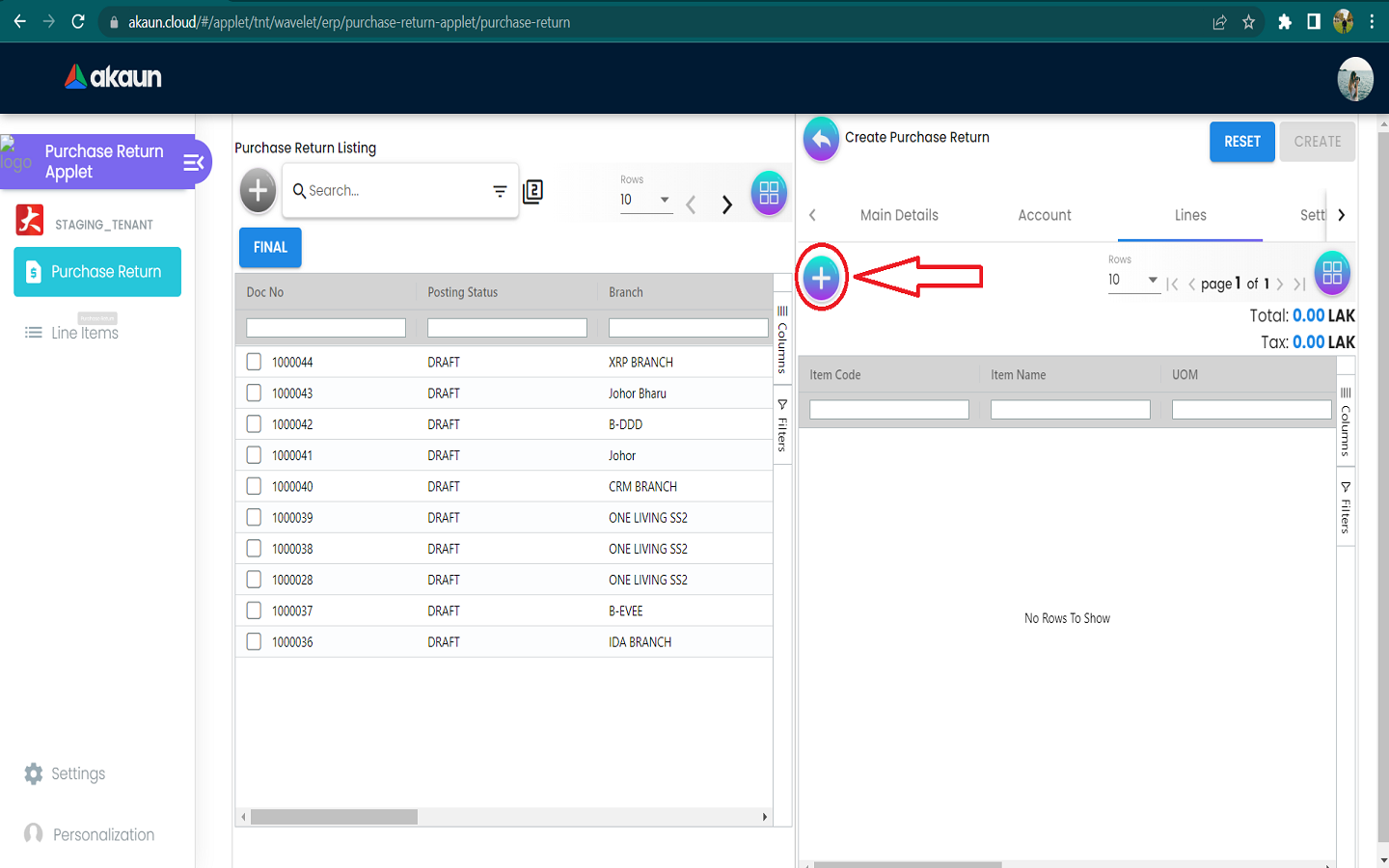Open the grid icon in Lines panel
The height and width of the screenshot is (868, 1389).
(x=1332, y=274)
